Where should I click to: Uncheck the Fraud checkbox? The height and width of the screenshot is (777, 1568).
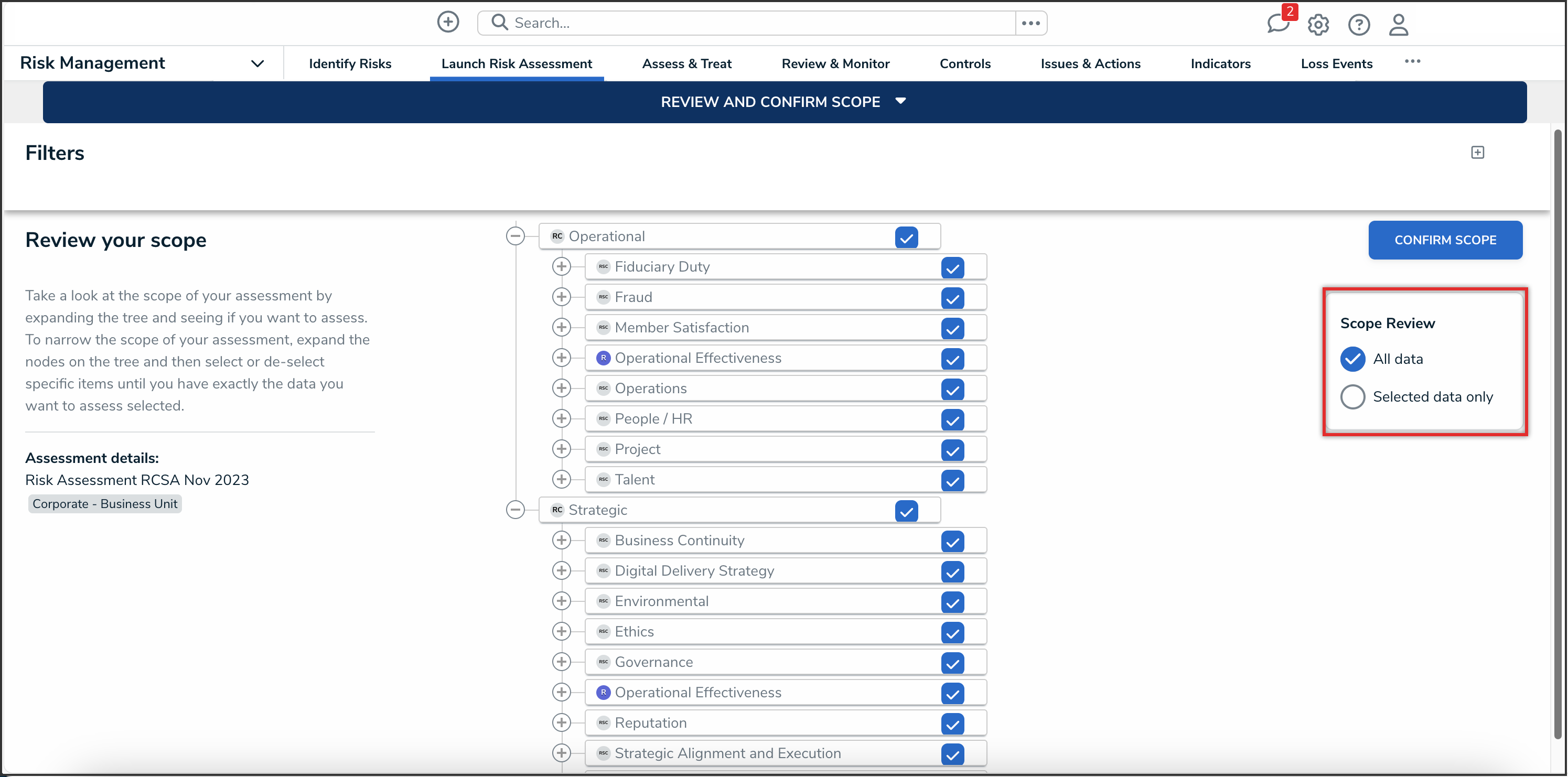952,298
